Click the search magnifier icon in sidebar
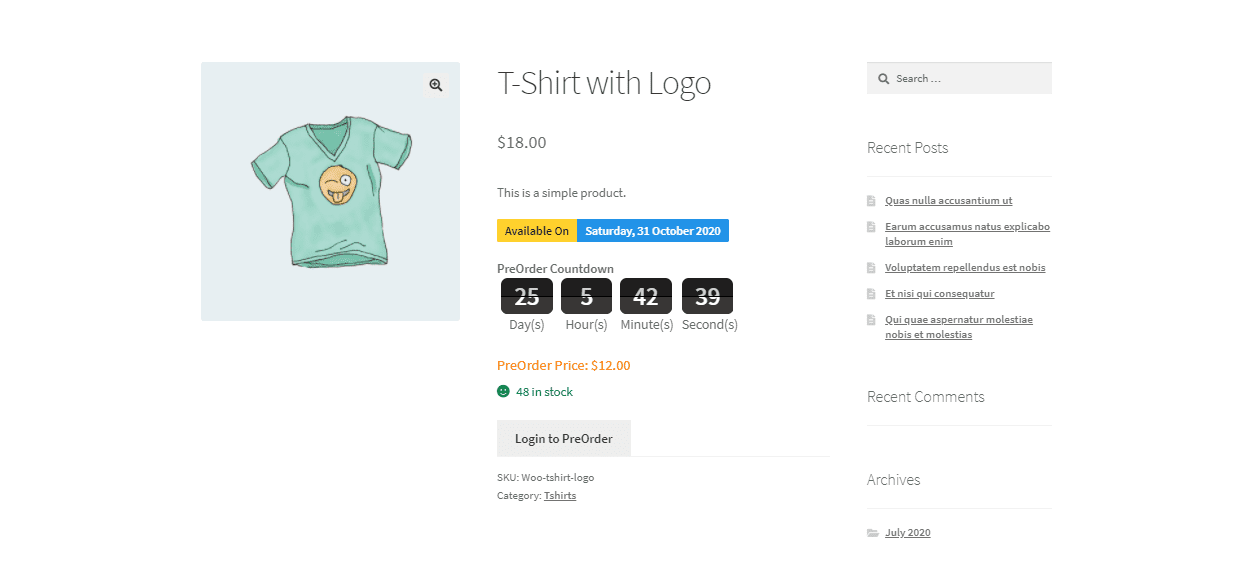Image resolution: width=1255 pixels, height=563 pixels. tap(883, 79)
